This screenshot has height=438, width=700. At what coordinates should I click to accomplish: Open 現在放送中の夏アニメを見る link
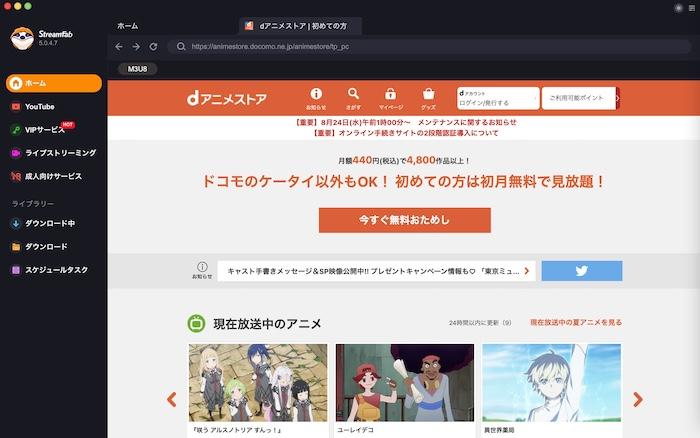coord(576,322)
